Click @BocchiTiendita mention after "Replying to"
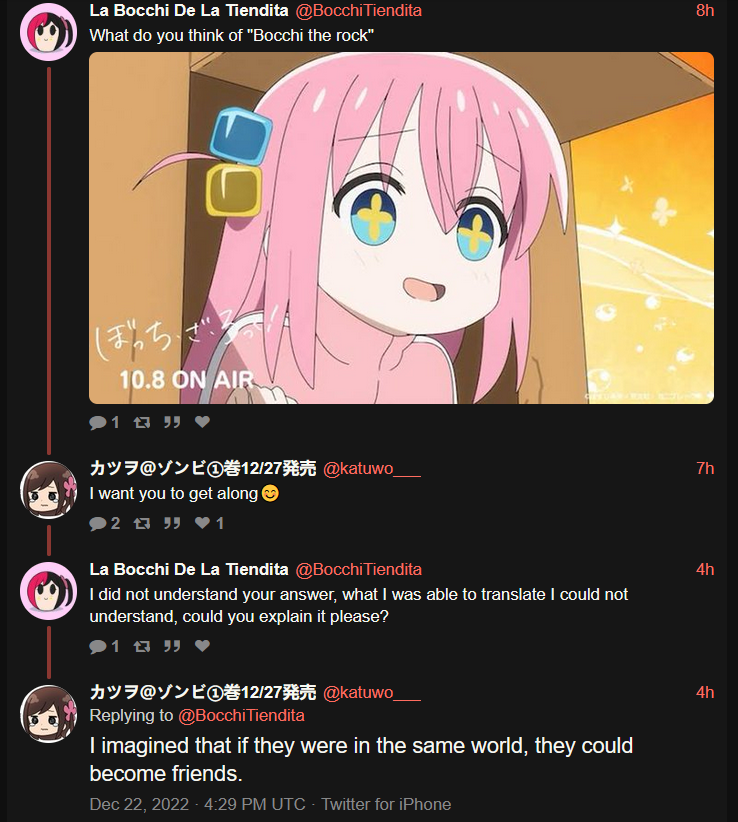This screenshot has width=738, height=822. coord(241,715)
